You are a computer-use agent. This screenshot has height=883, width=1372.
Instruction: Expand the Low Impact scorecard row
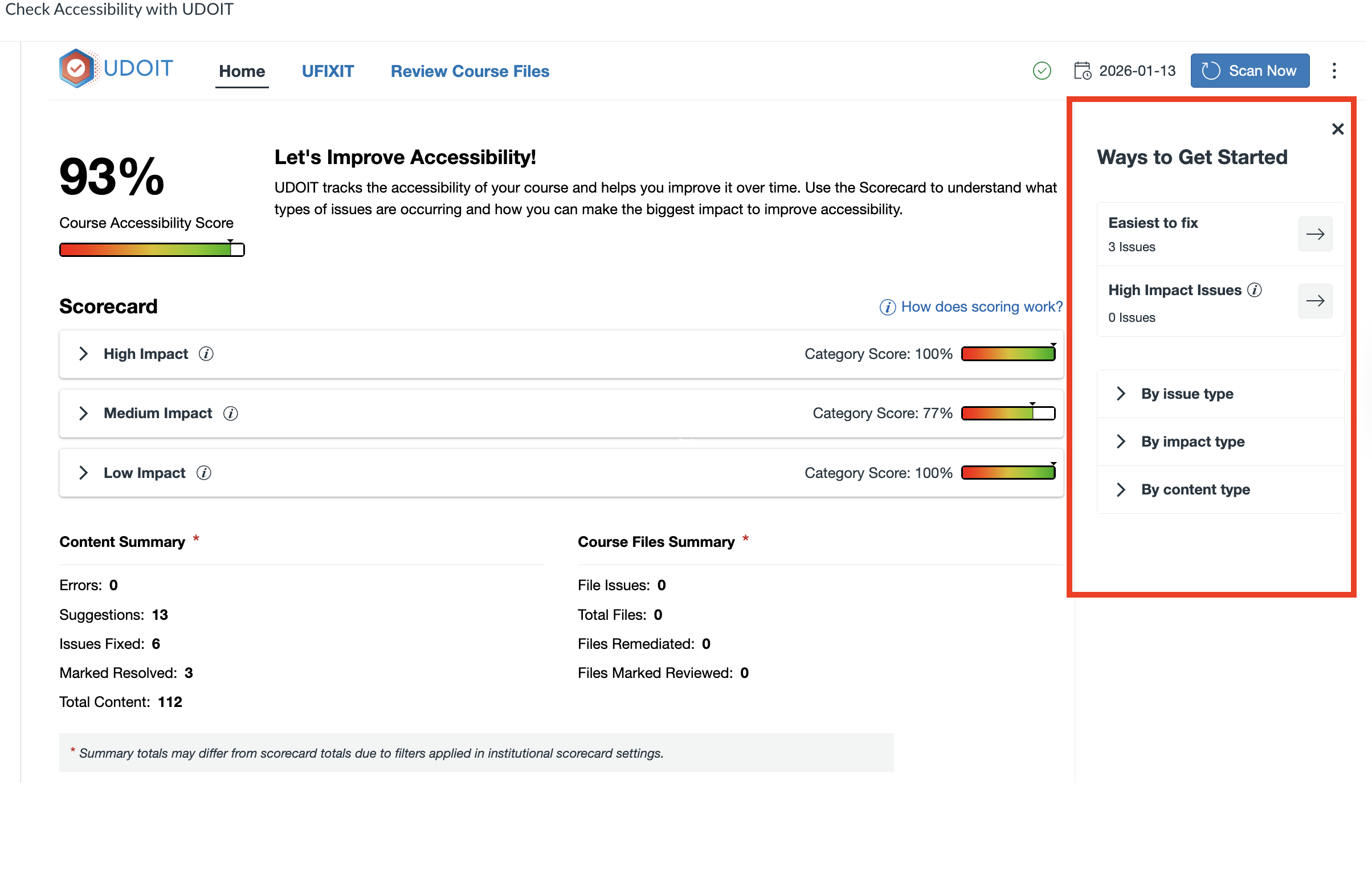click(x=83, y=473)
